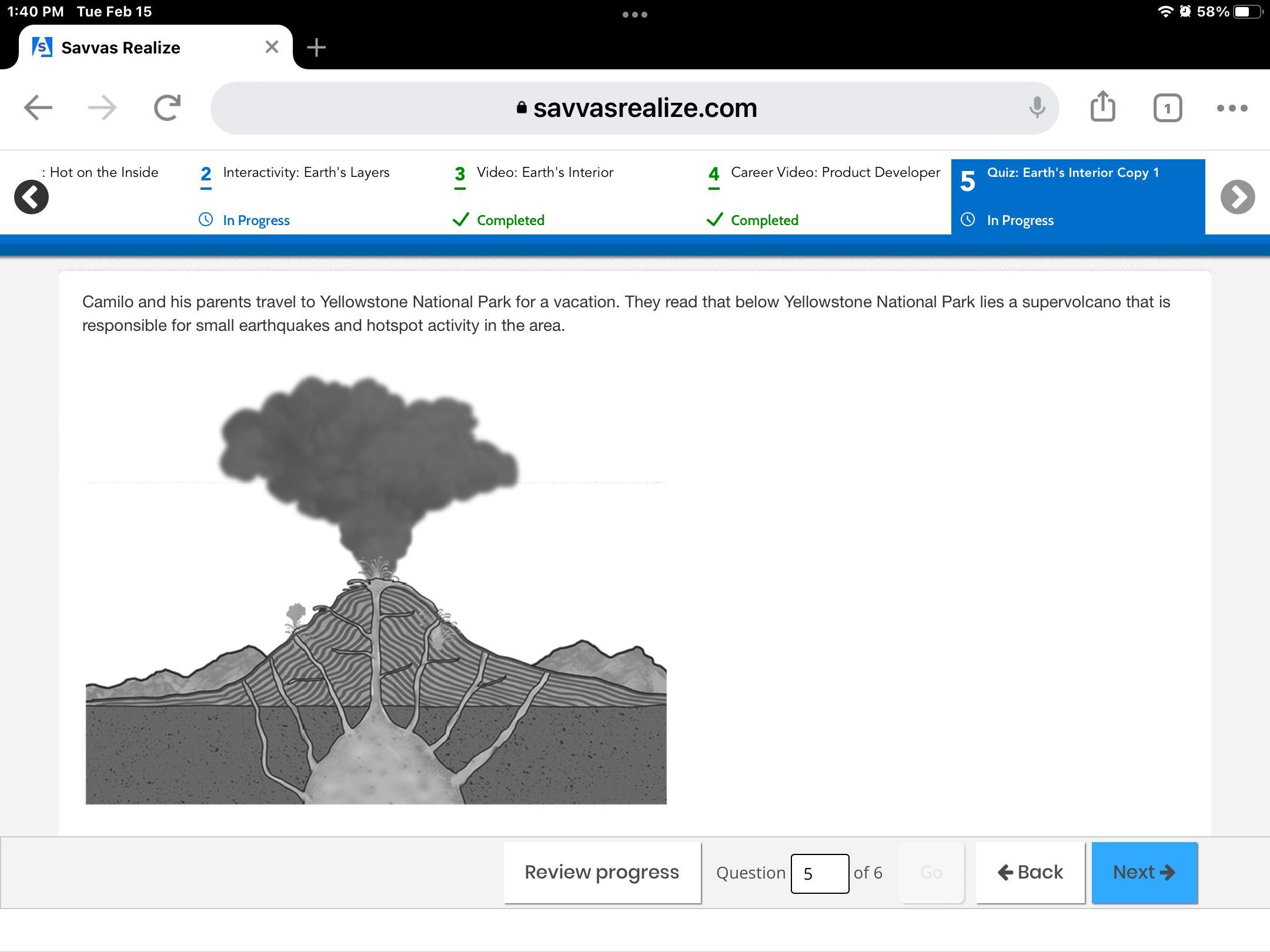Tap the microphone icon in address bar

[1037, 108]
